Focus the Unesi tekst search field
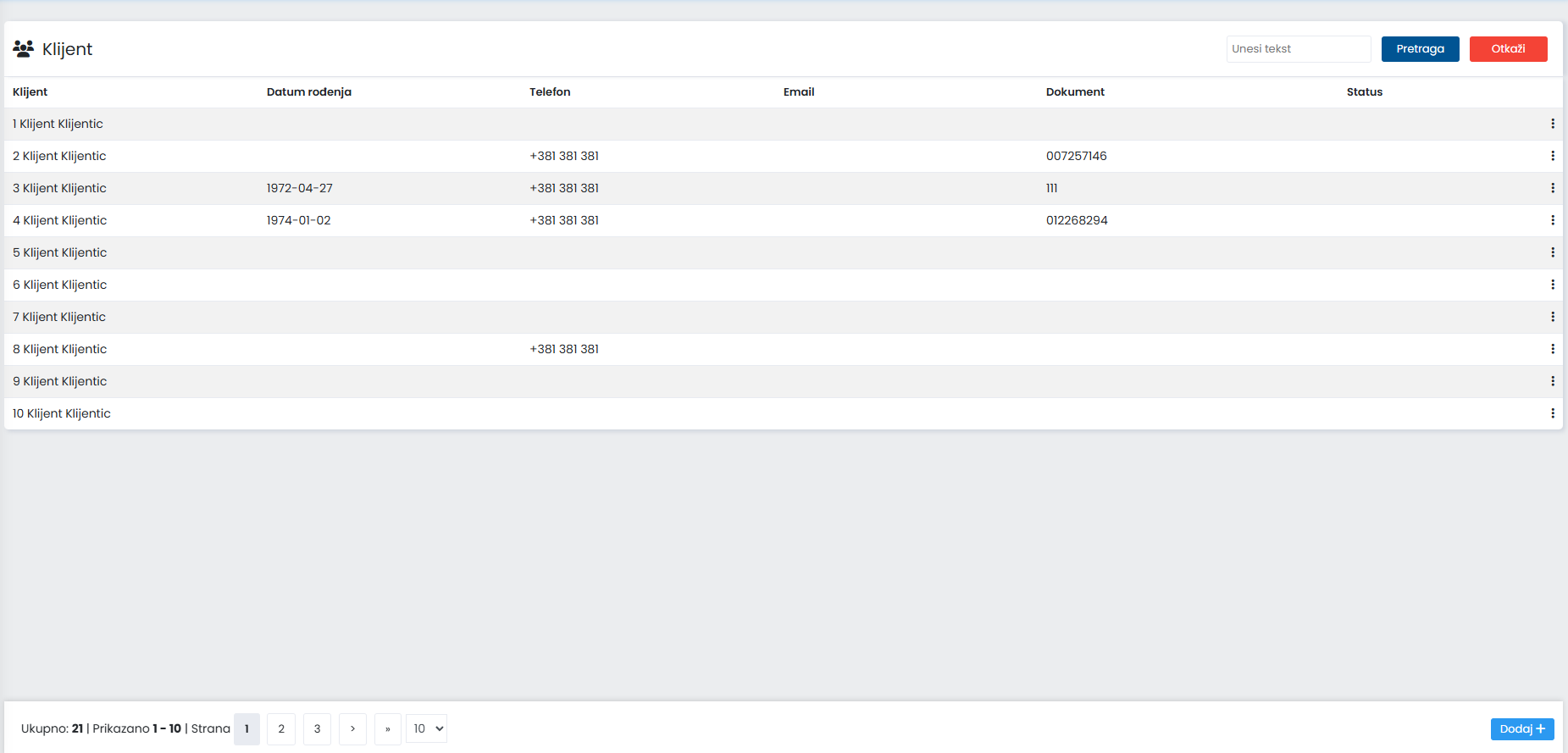This screenshot has height=753, width=1568. pyautogui.click(x=1299, y=49)
